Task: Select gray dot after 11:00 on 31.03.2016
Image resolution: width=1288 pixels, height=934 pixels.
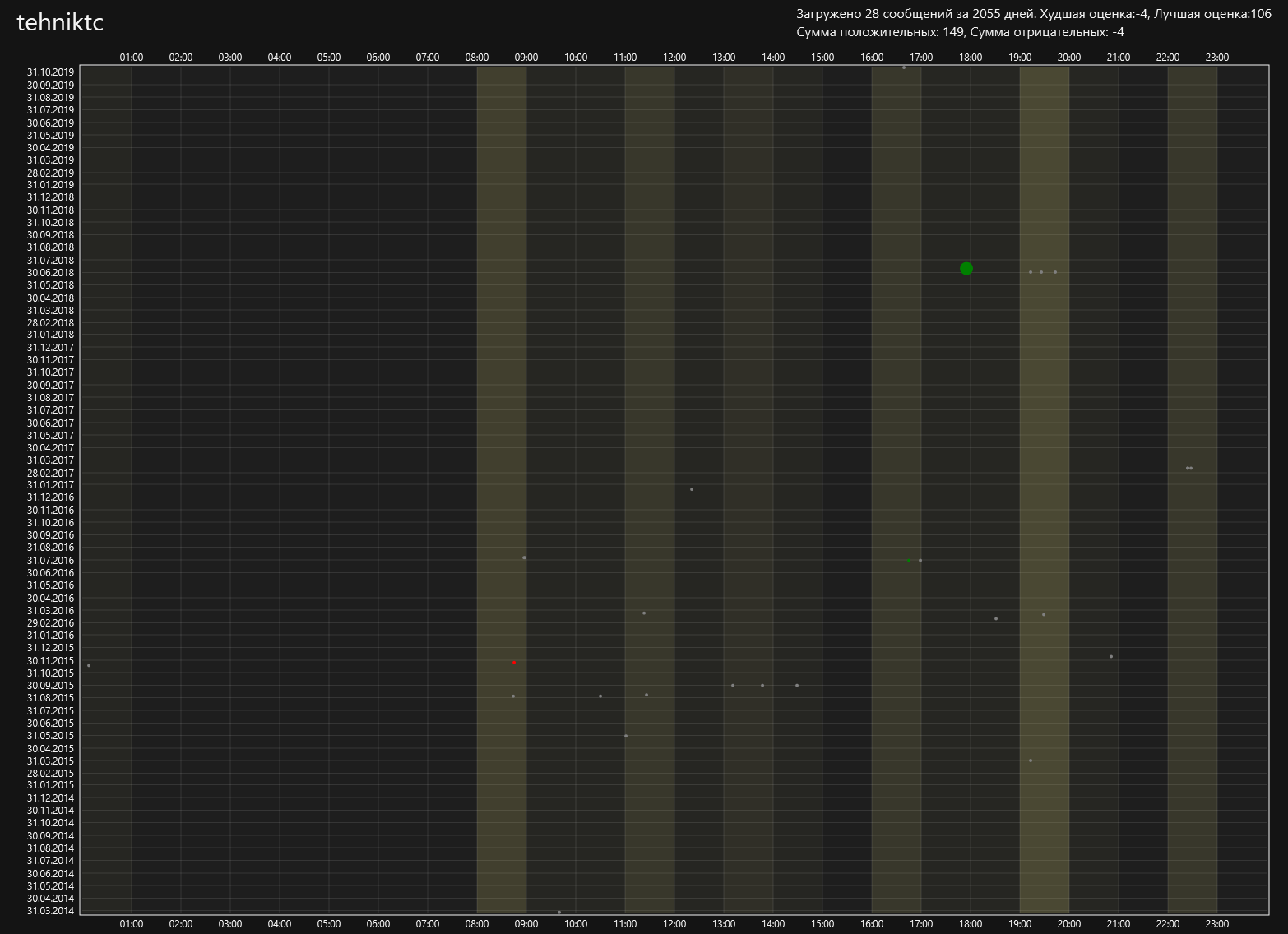Action: point(644,613)
